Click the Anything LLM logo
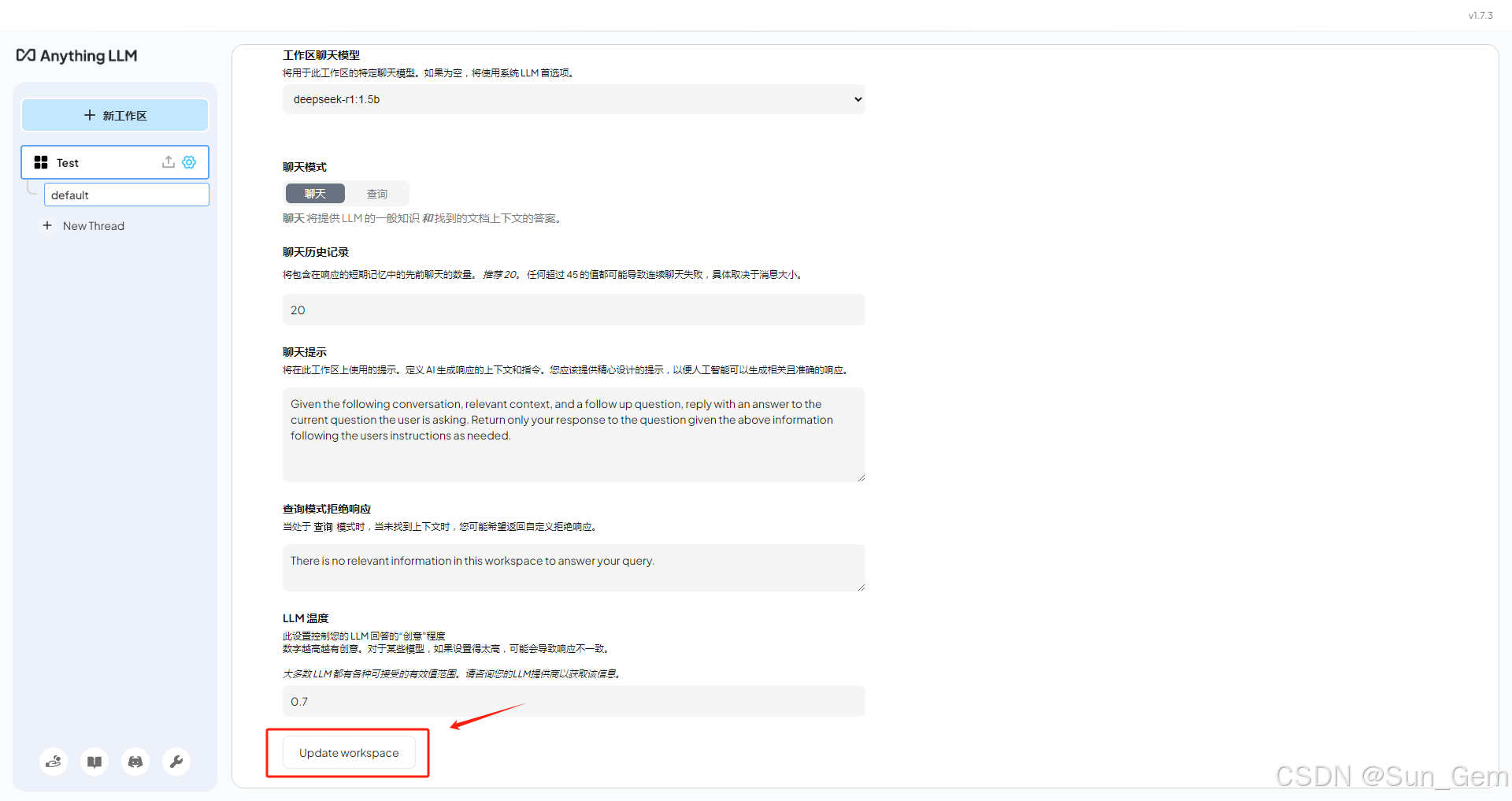 tap(76, 55)
